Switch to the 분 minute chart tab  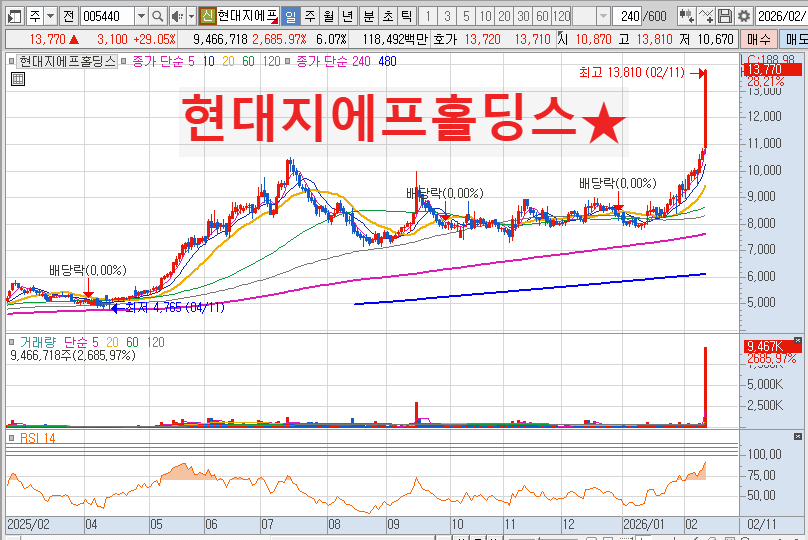369,16
